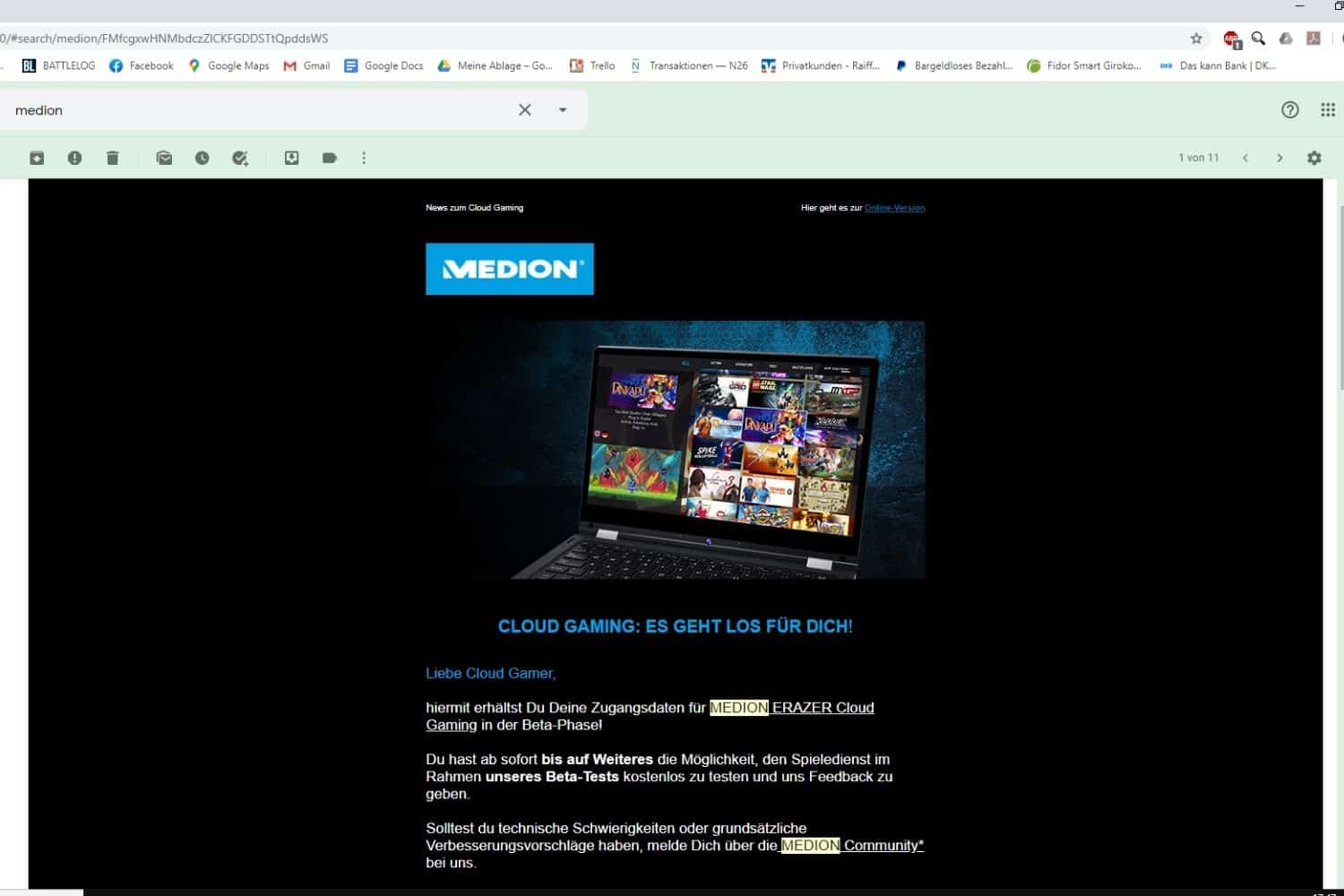This screenshot has height=896, width=1344.
Task: Open the MEDION Community link
Action: [852, 845]
